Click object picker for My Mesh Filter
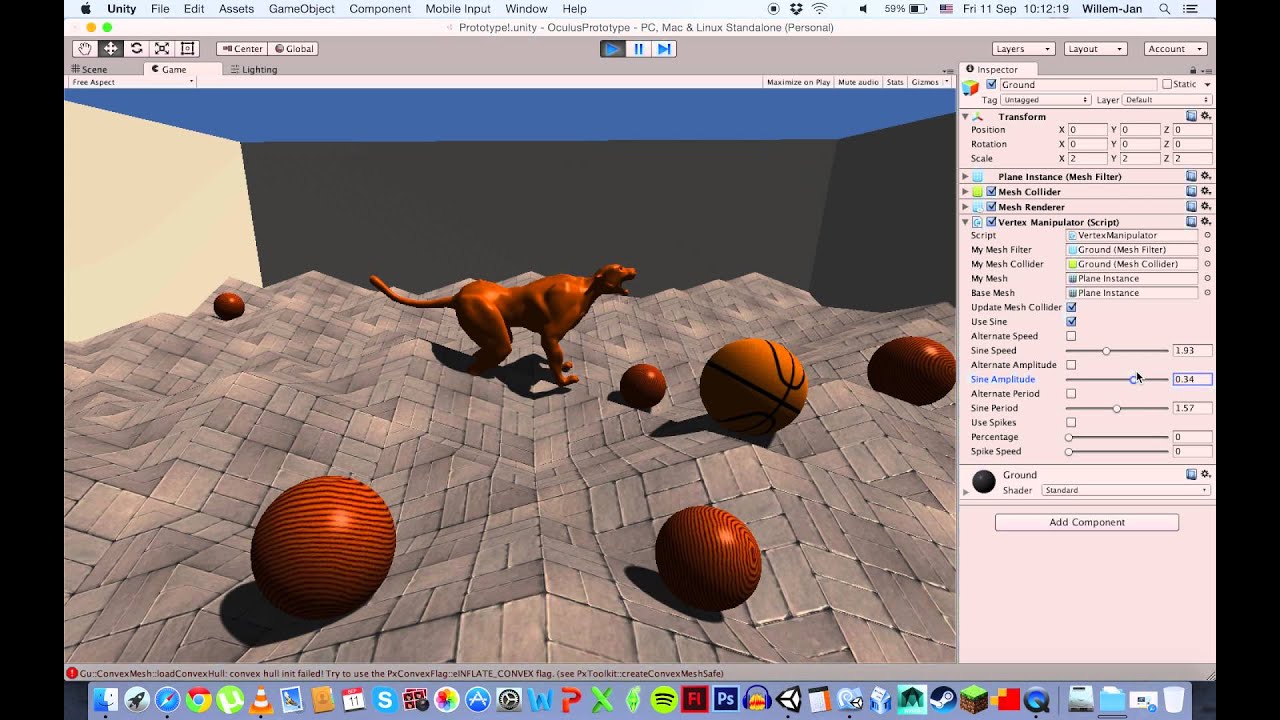 [x=1207, y=249]
